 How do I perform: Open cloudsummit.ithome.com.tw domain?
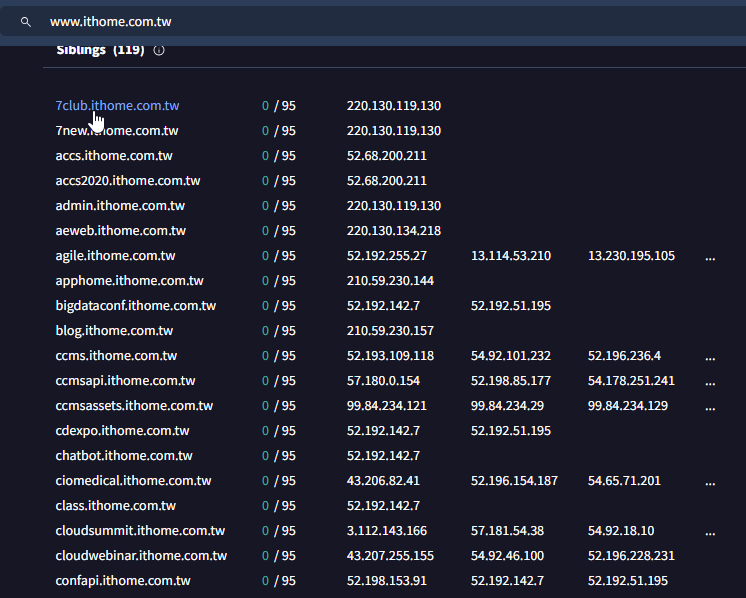coord(140,530)
